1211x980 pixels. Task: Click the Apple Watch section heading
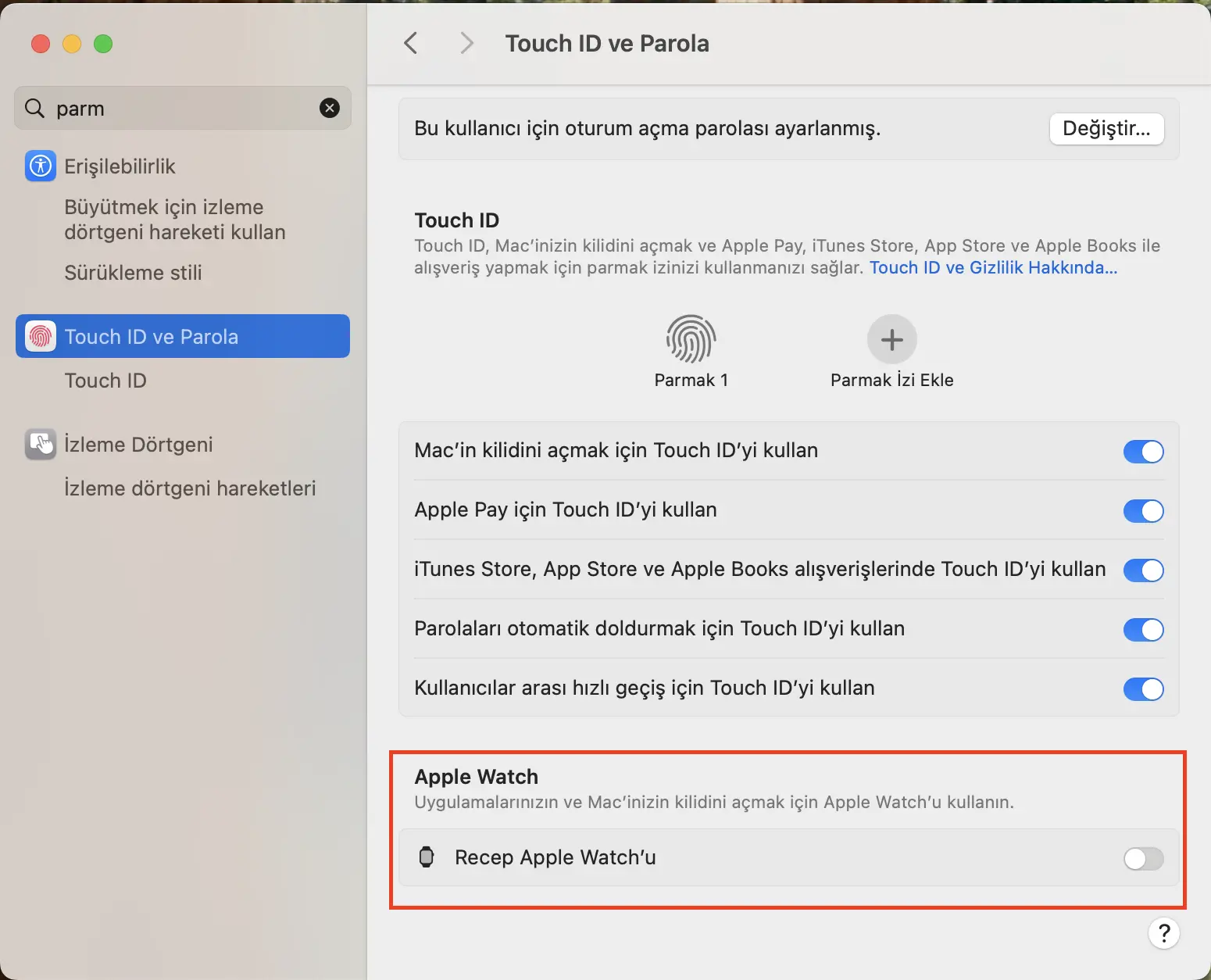coord(476,777)
